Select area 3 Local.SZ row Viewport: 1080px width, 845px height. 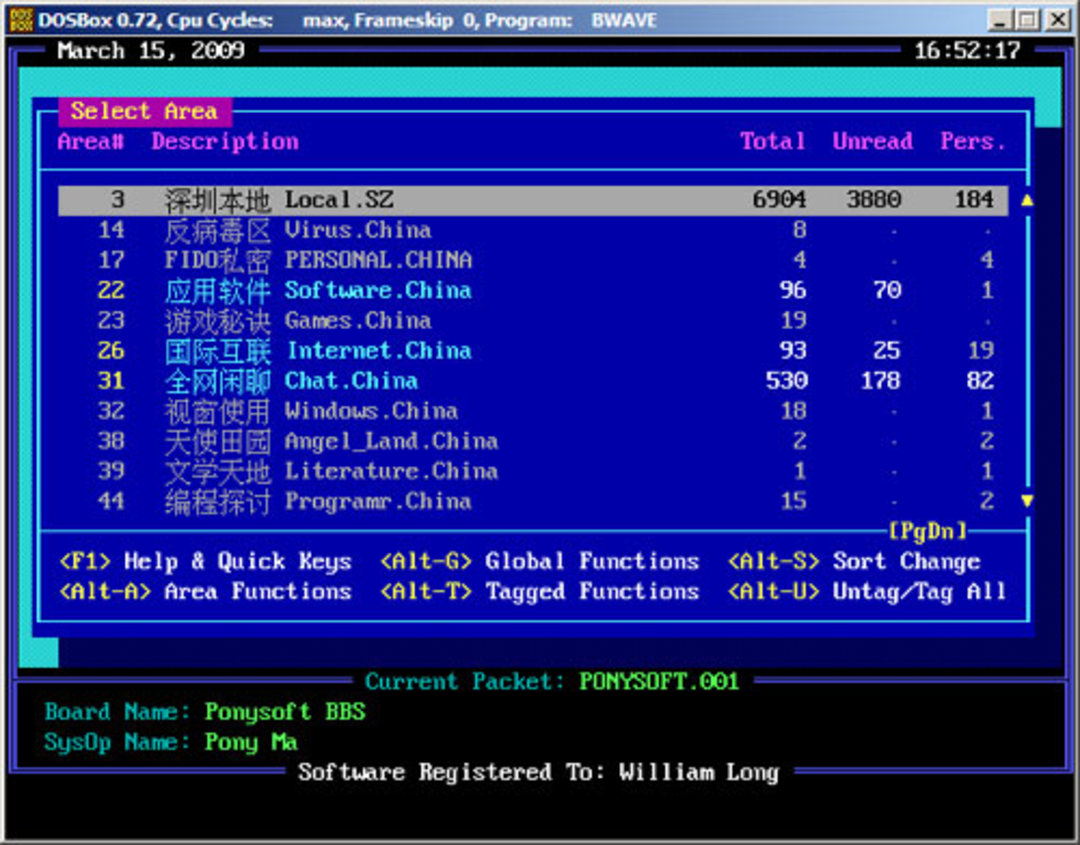532,200
